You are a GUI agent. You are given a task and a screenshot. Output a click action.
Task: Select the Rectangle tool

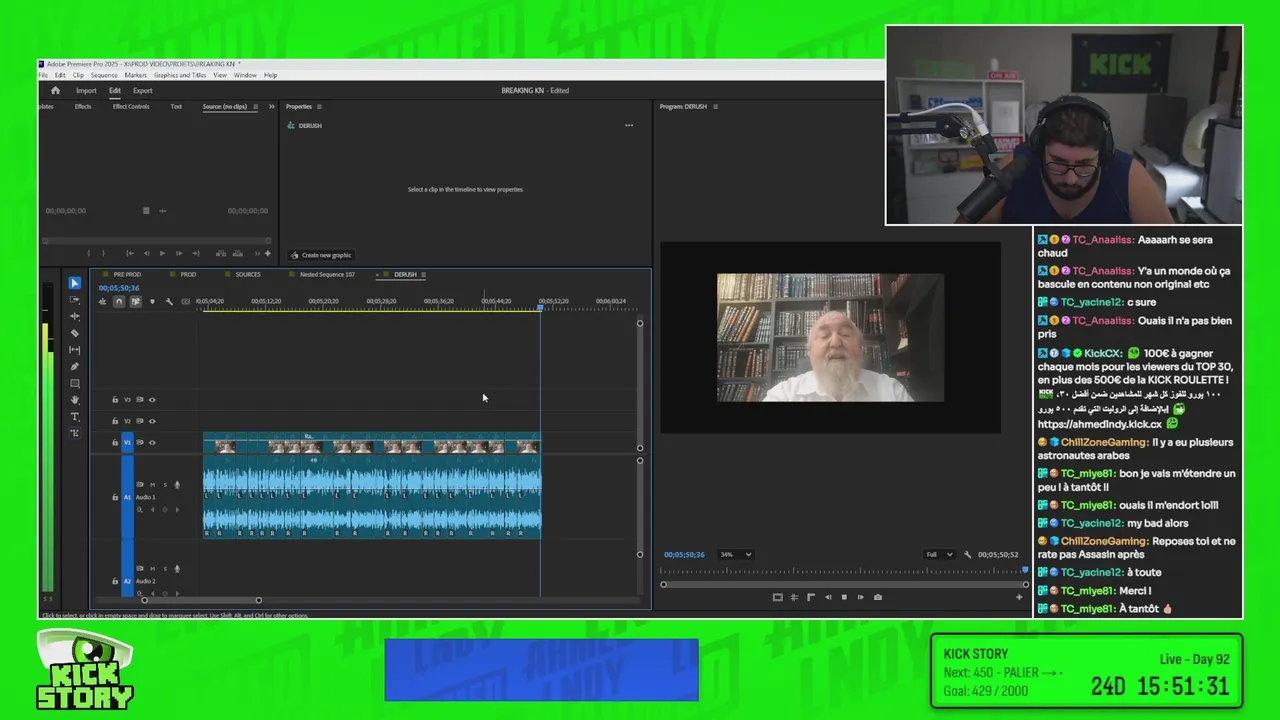click(x=74, y=383)
